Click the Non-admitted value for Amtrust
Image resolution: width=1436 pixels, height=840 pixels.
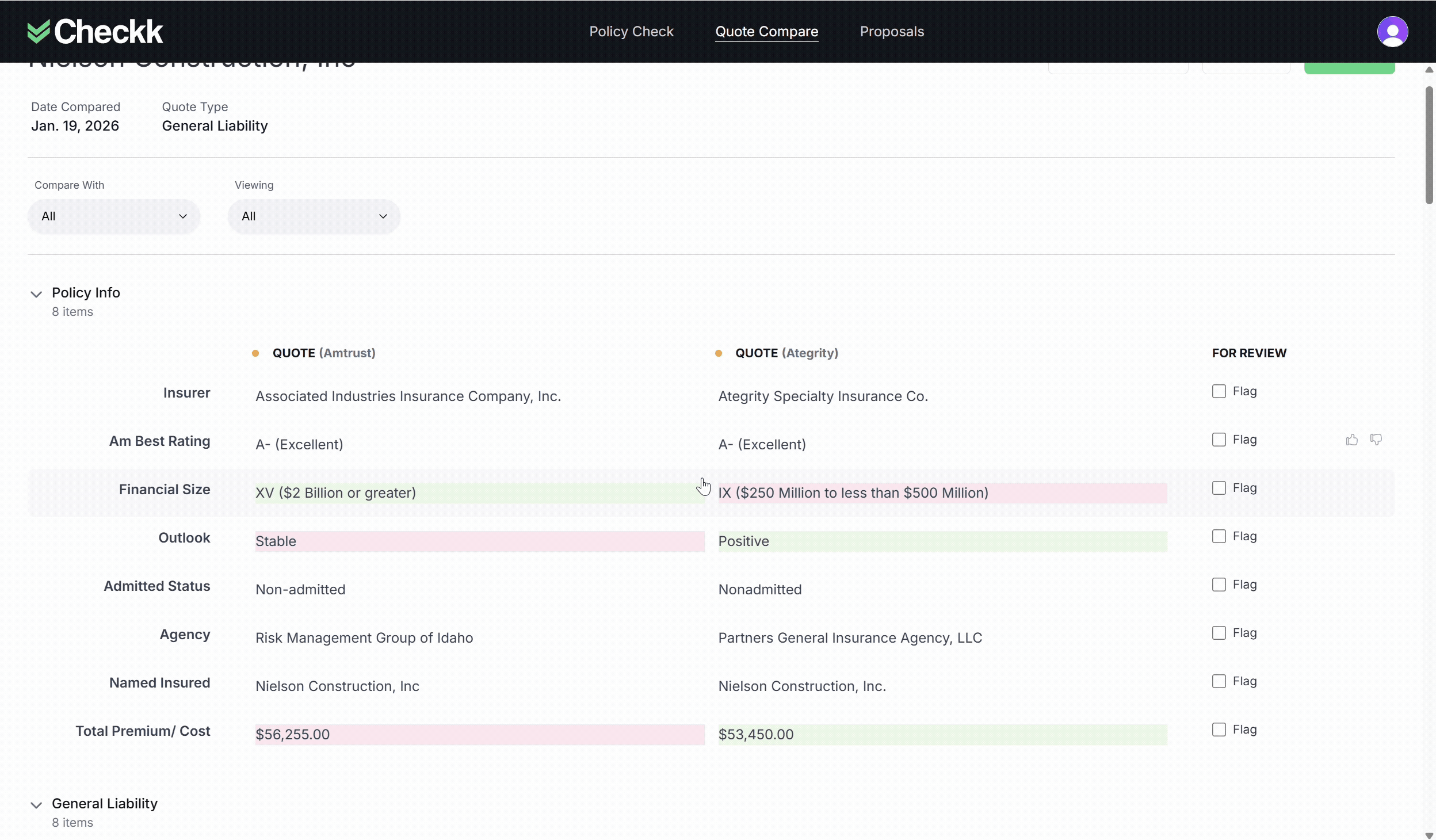pyautogui.click(x=300, y=590)
